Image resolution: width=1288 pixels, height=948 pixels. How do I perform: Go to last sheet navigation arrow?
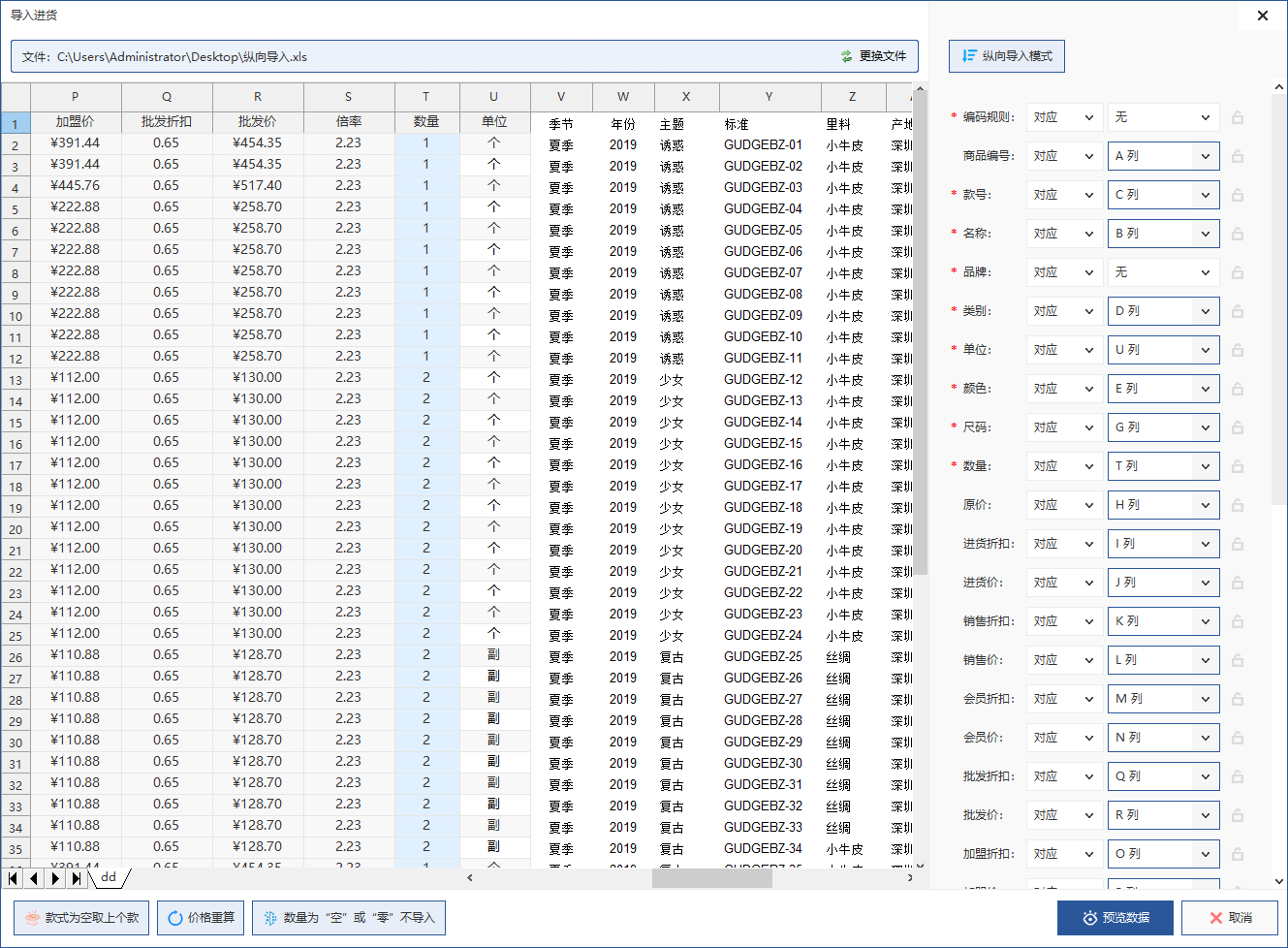77,878
